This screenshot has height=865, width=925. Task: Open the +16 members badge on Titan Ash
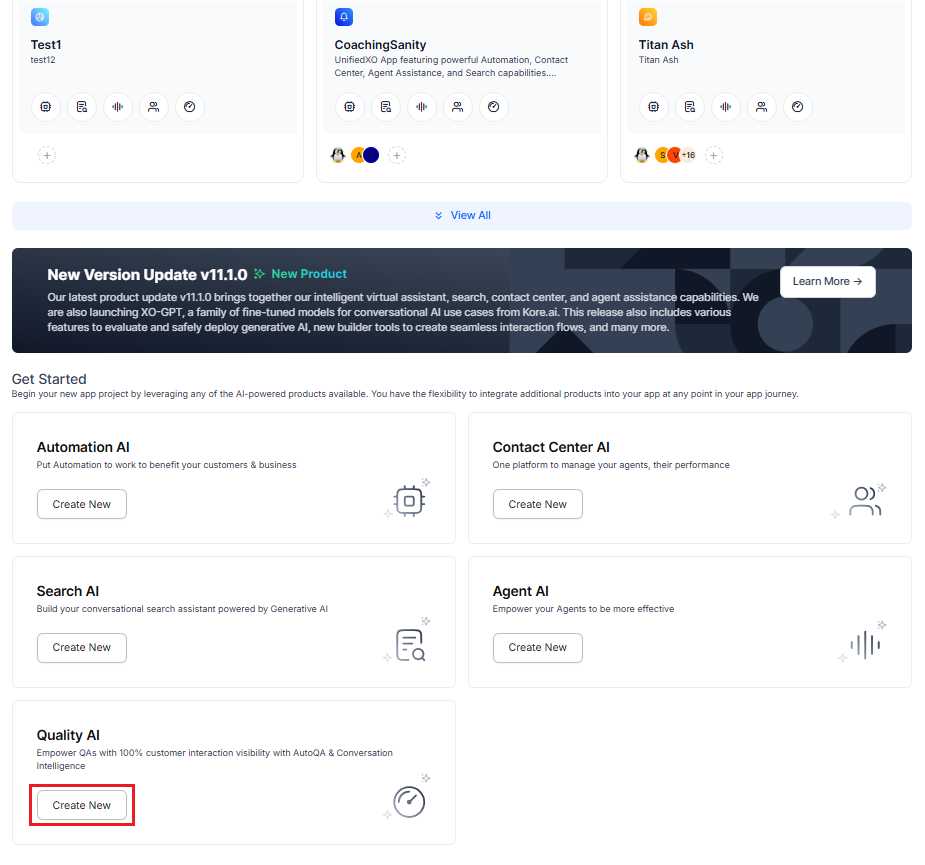[x=688, y=155]
